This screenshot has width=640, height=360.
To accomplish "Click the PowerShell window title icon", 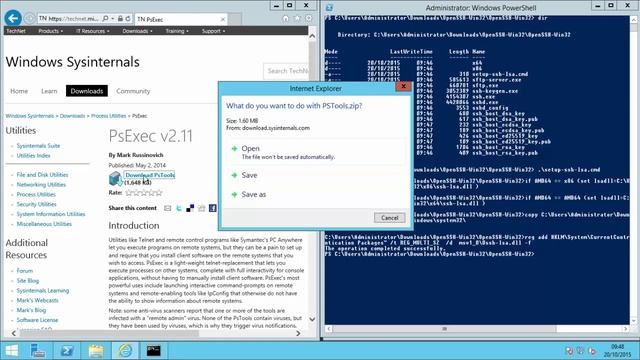I will (x=330, y=8).
